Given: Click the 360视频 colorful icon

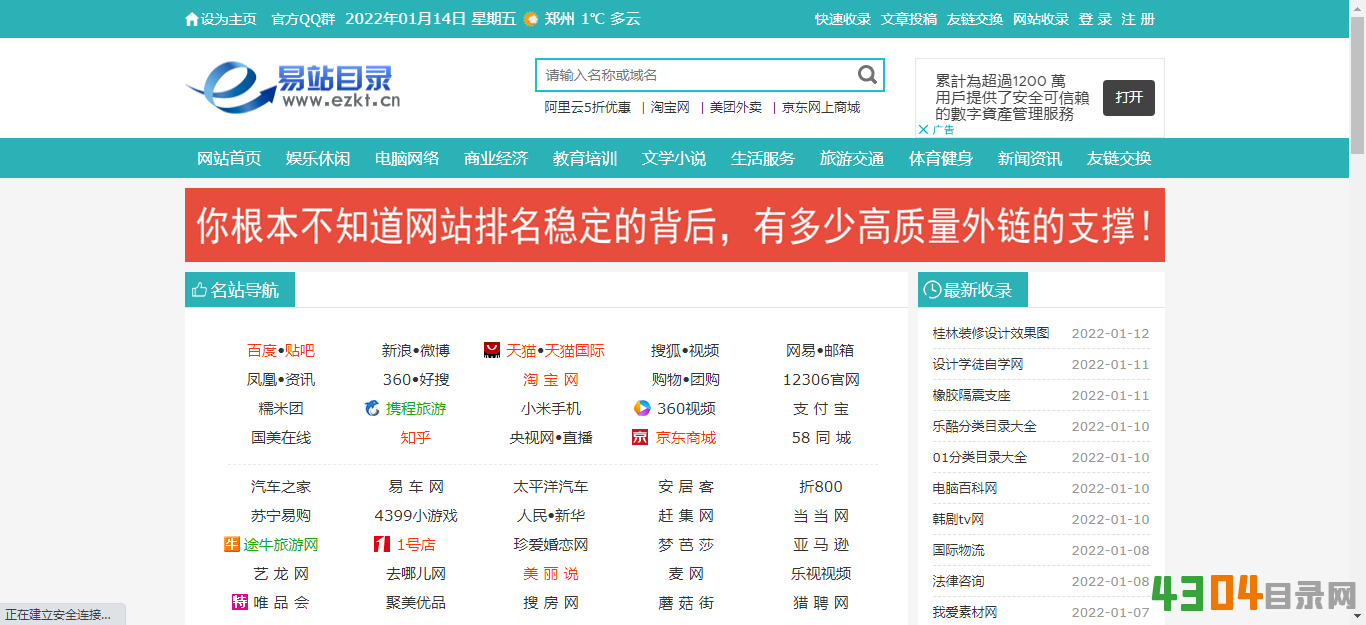Looking at the screenshot, I should pyautogui.click(x=642, y=408).
